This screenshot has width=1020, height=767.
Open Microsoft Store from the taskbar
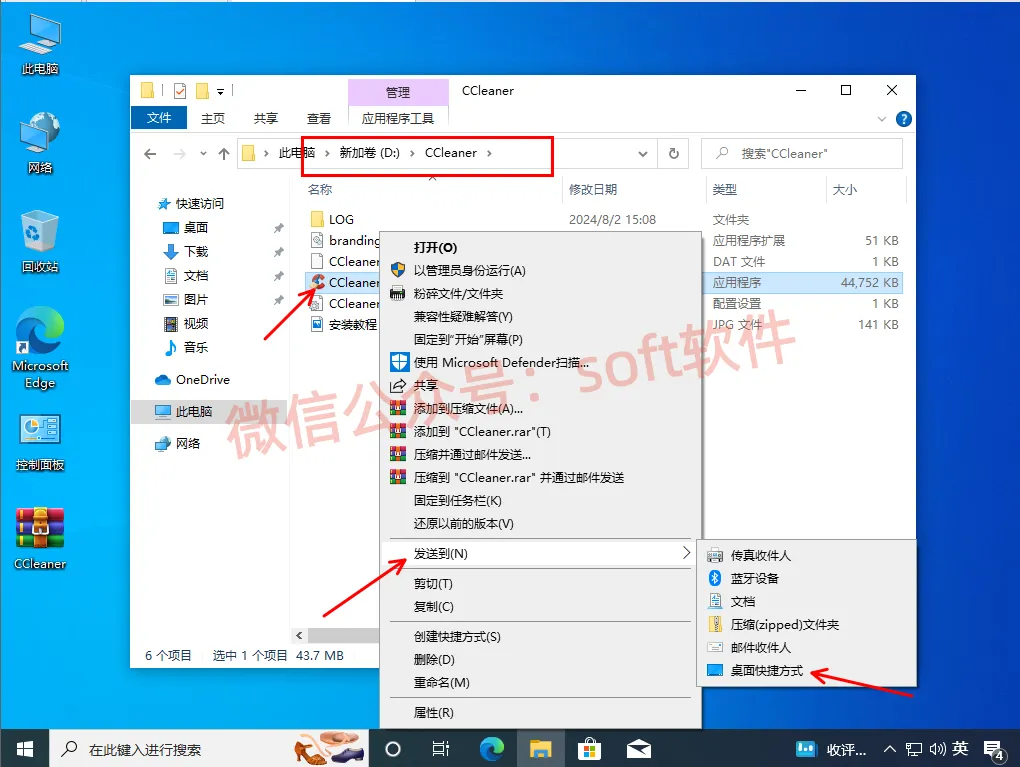tap(589, 749)
